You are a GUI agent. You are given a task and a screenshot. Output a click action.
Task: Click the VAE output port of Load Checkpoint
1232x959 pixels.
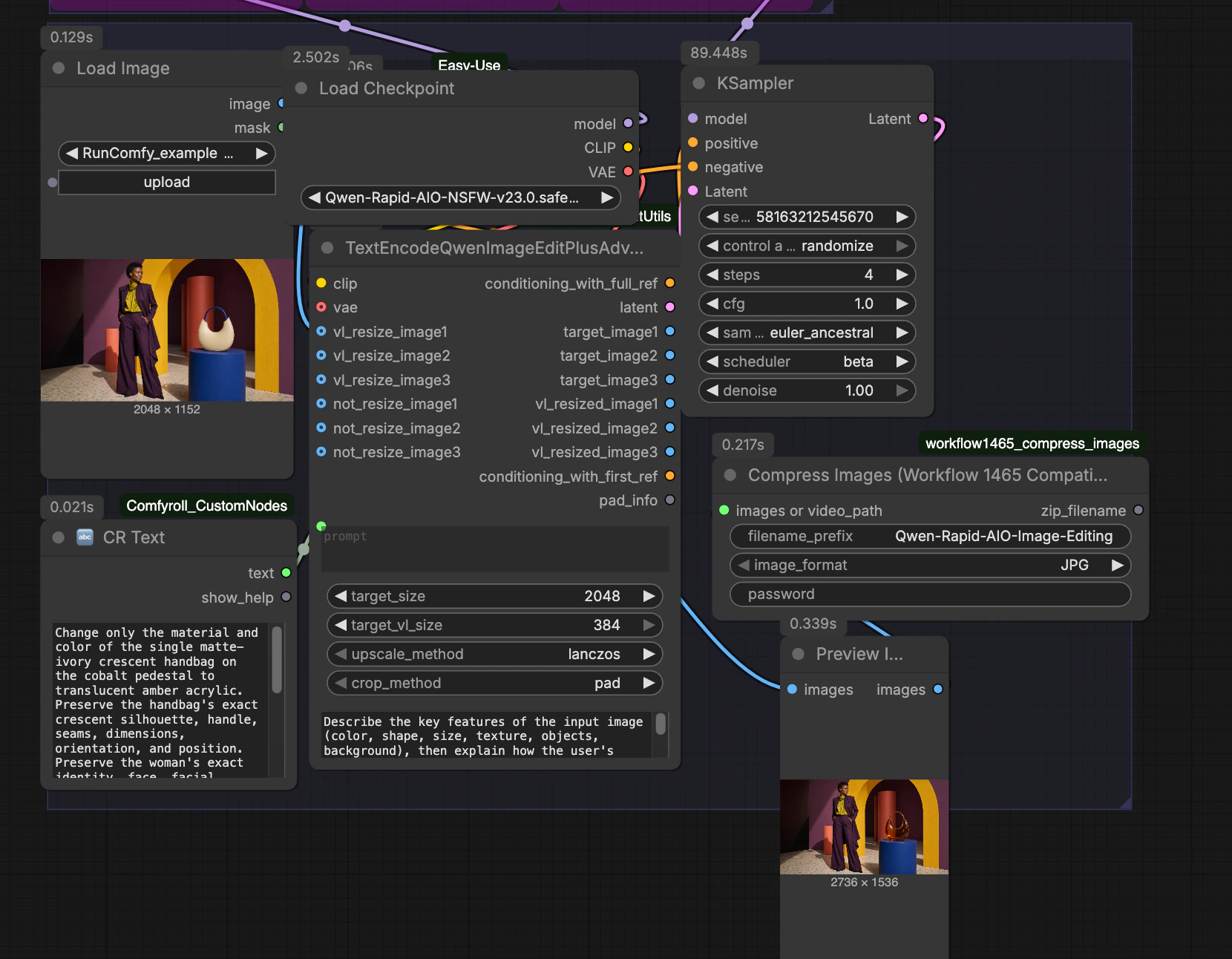click(628, 171)
